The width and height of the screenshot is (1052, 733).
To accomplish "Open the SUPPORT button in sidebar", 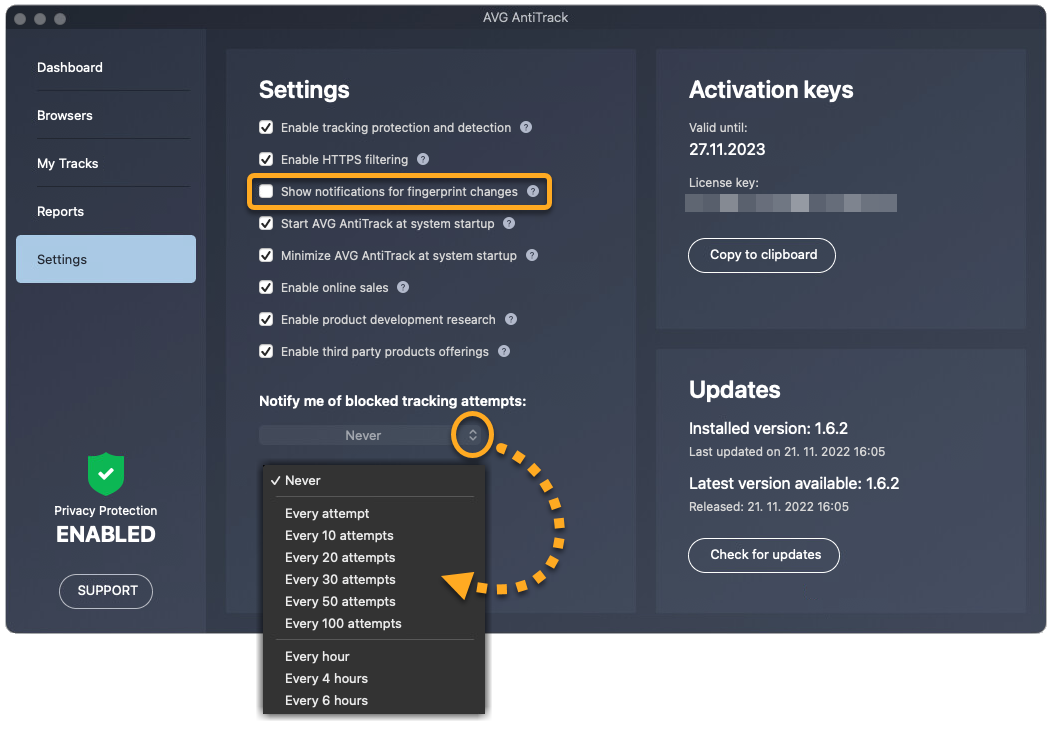I will click(x=106, y=591).
